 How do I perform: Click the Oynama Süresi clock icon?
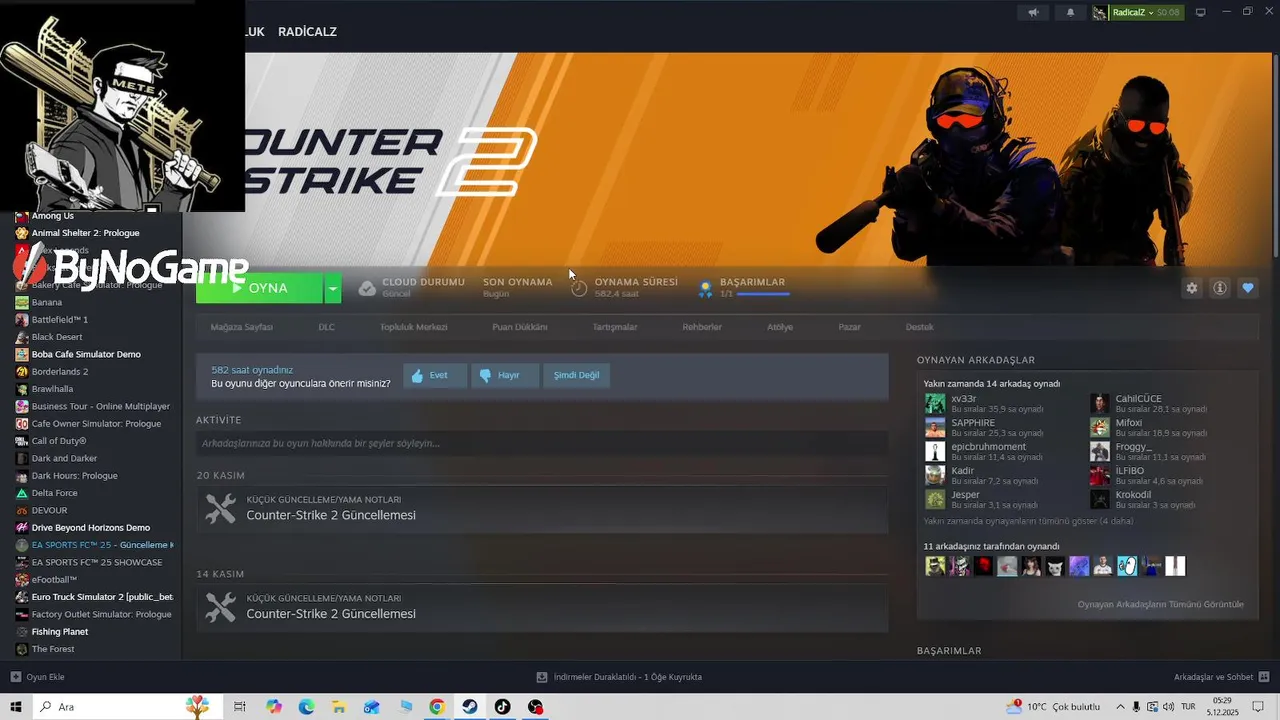(x=579, y=288)
